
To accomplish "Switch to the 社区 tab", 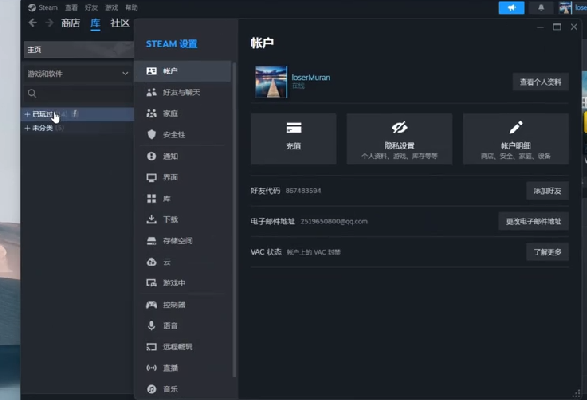I will click(120, 23).
